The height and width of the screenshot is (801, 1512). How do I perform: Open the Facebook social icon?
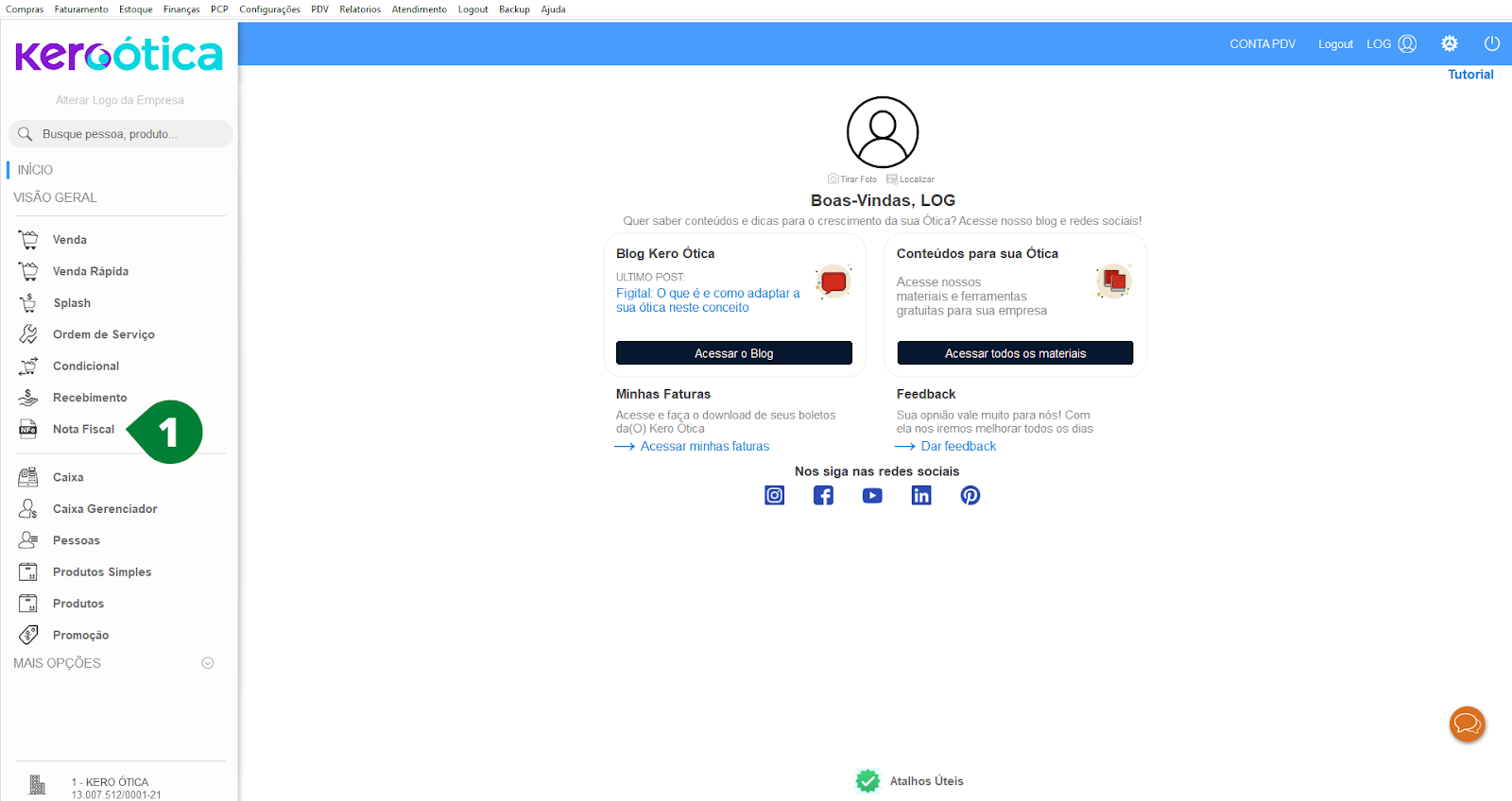tap(824, 495)
